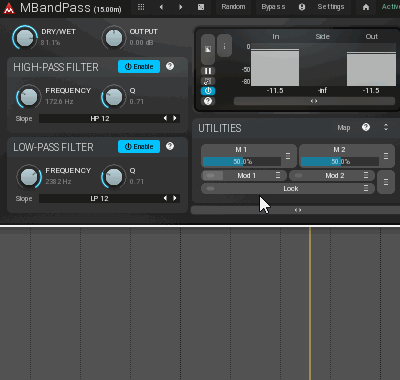Select next slope for HP 12
This screenshot has height=380, width=400.
[175, 119]
